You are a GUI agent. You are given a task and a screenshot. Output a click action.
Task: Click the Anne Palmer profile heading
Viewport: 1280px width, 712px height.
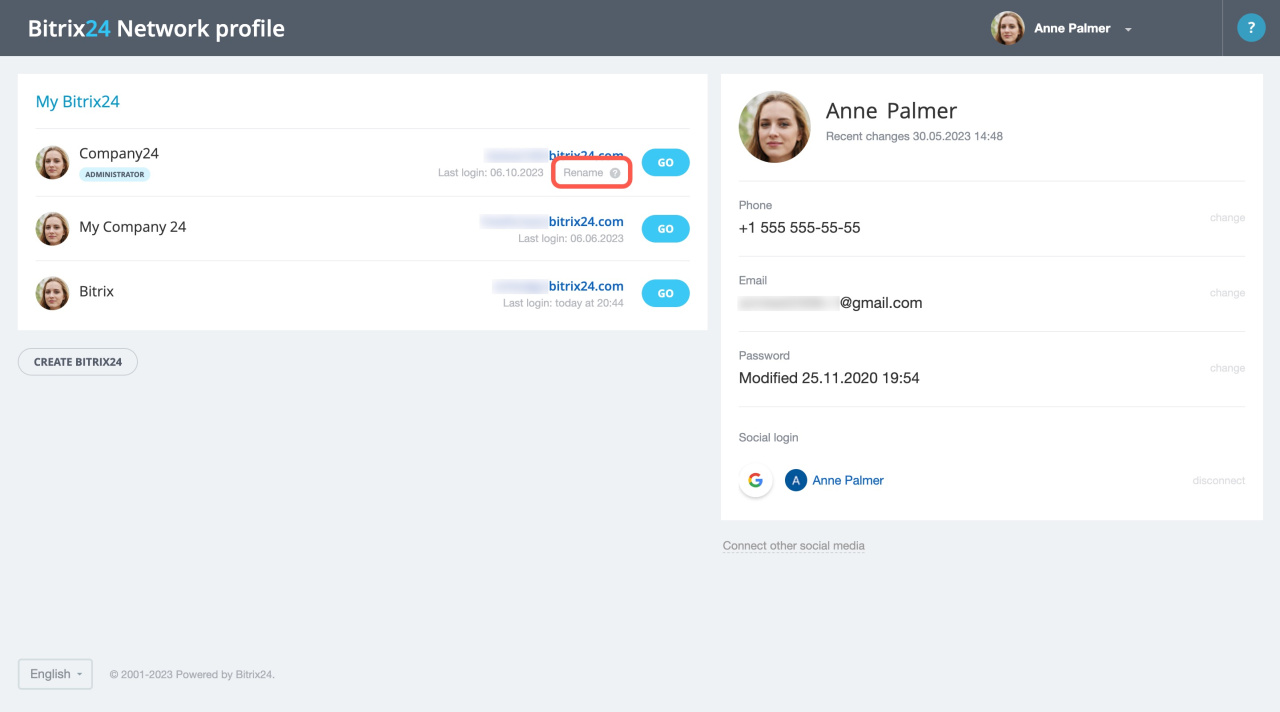tap(891, 111)
